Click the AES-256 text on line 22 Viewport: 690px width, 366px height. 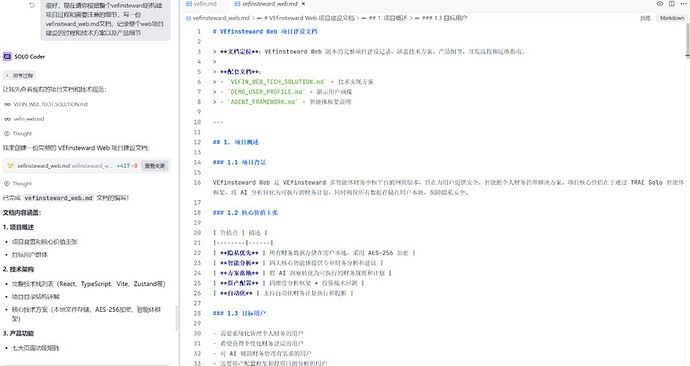point(380,253)
